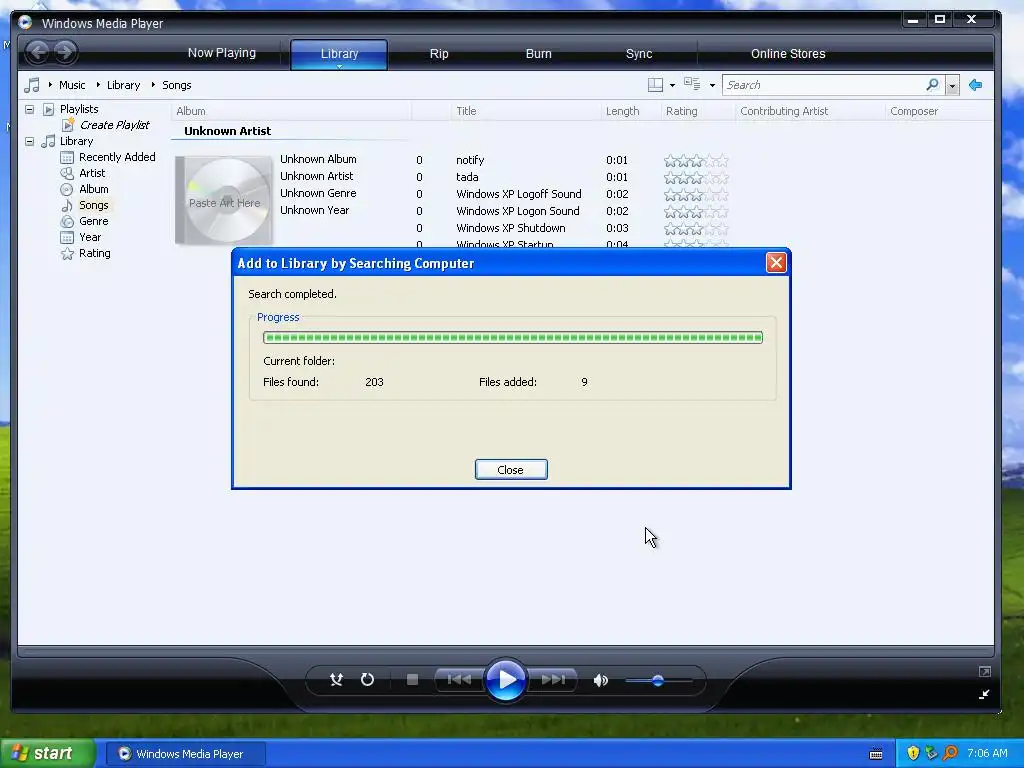The height and width of the screenshot is (768, 1024).
Task: Open the view options icon
Action: click(692, 84)
